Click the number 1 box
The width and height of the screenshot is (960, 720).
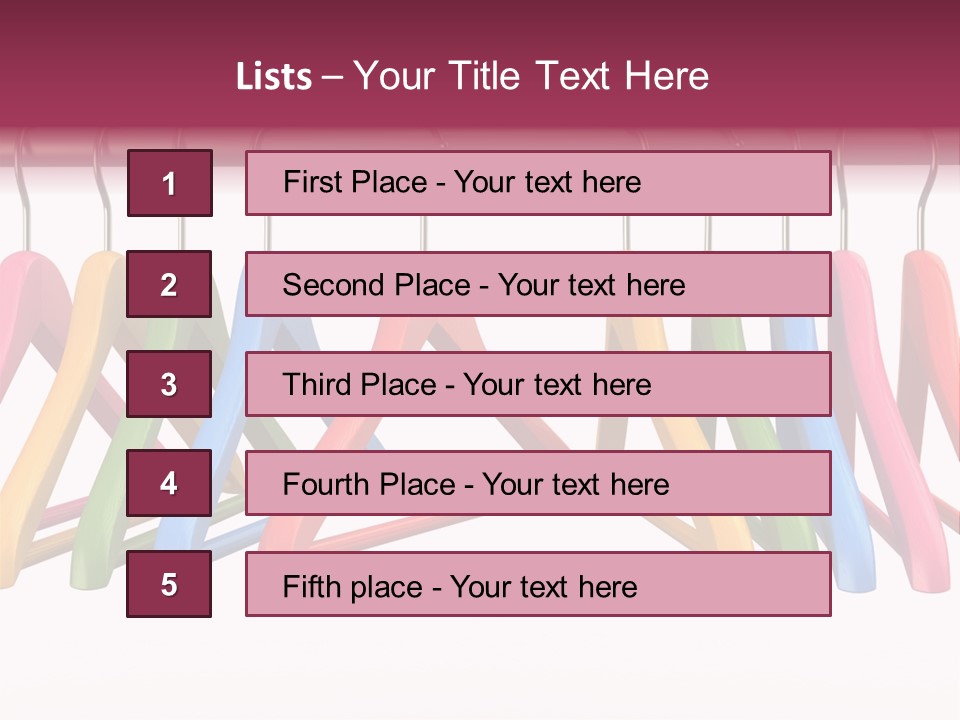pos(169,183)
